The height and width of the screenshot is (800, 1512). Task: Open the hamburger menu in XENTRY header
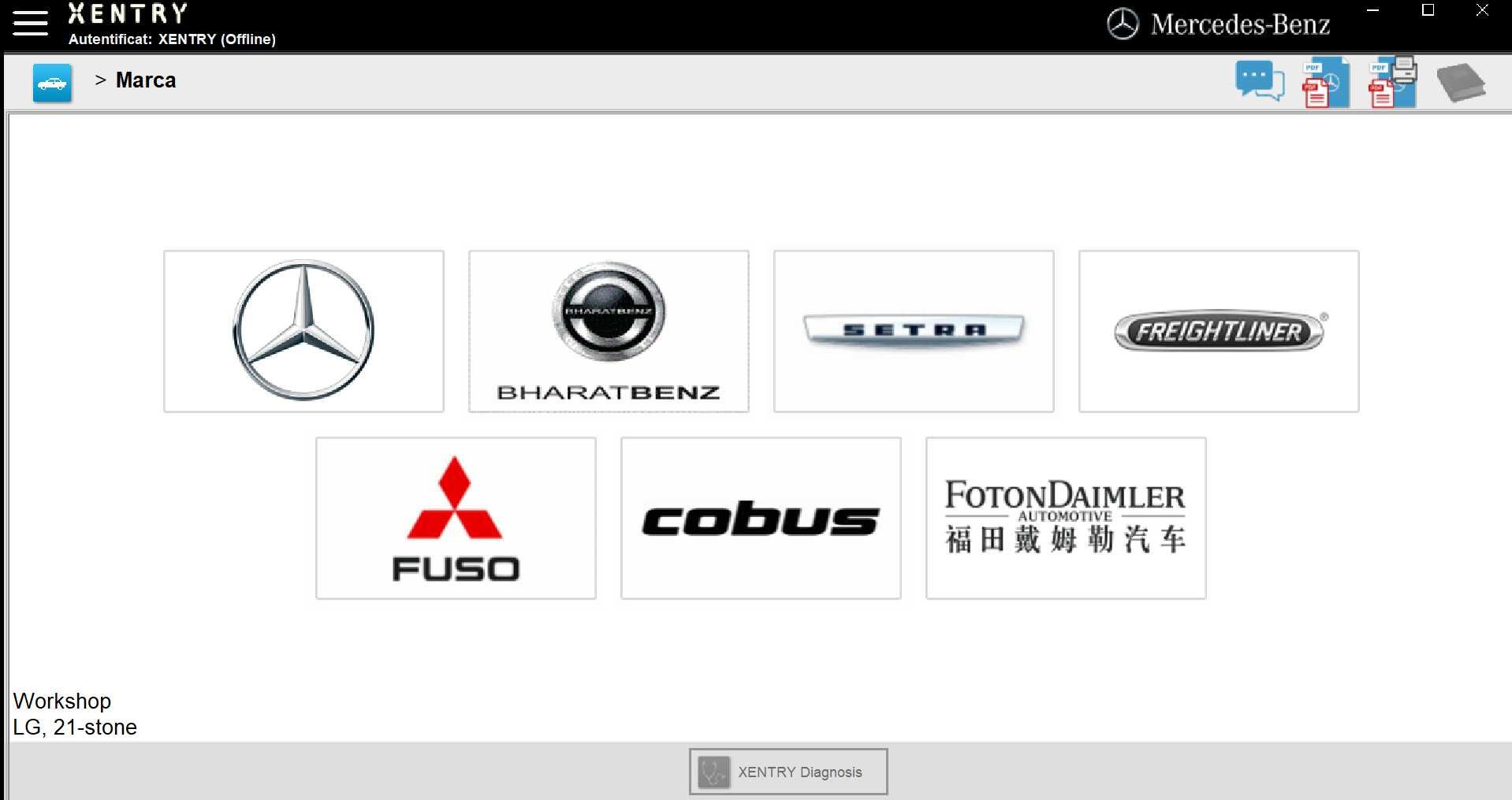30,23
